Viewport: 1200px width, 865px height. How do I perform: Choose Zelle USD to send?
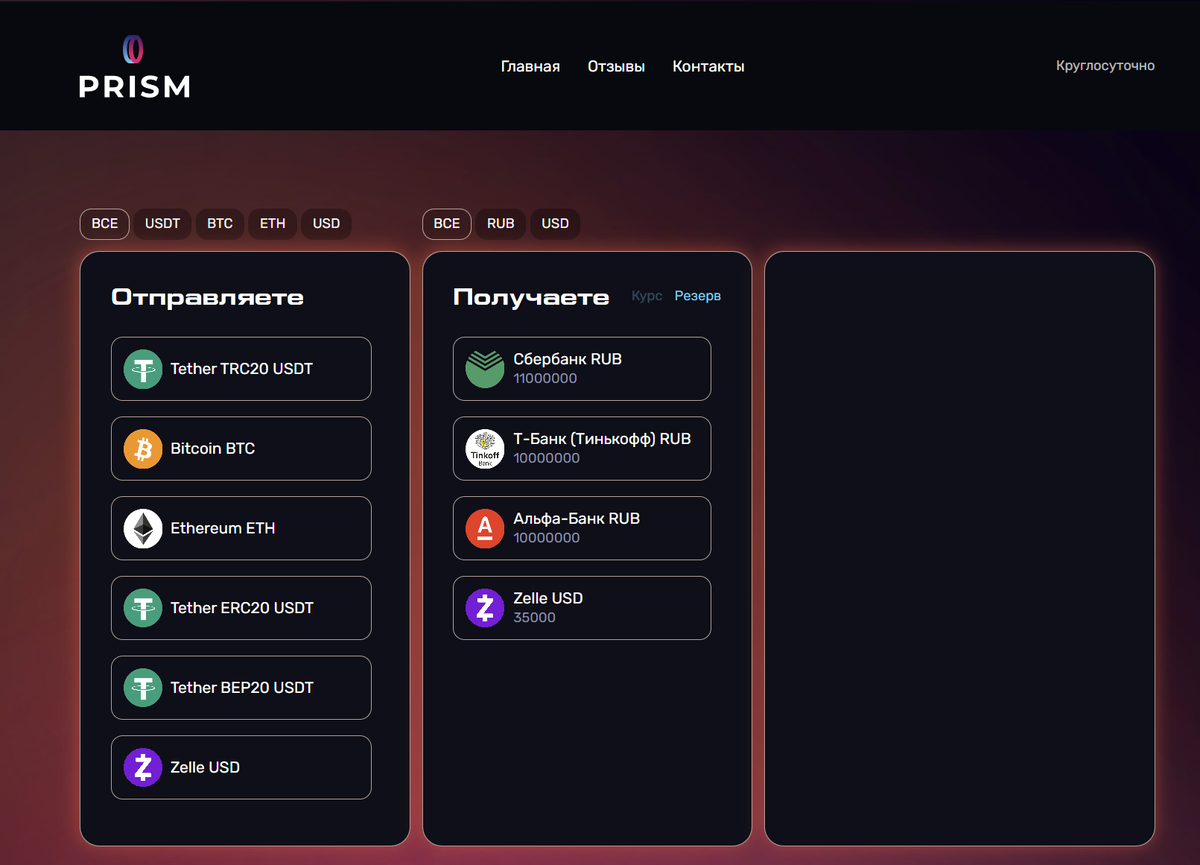(x=241, y=768)
